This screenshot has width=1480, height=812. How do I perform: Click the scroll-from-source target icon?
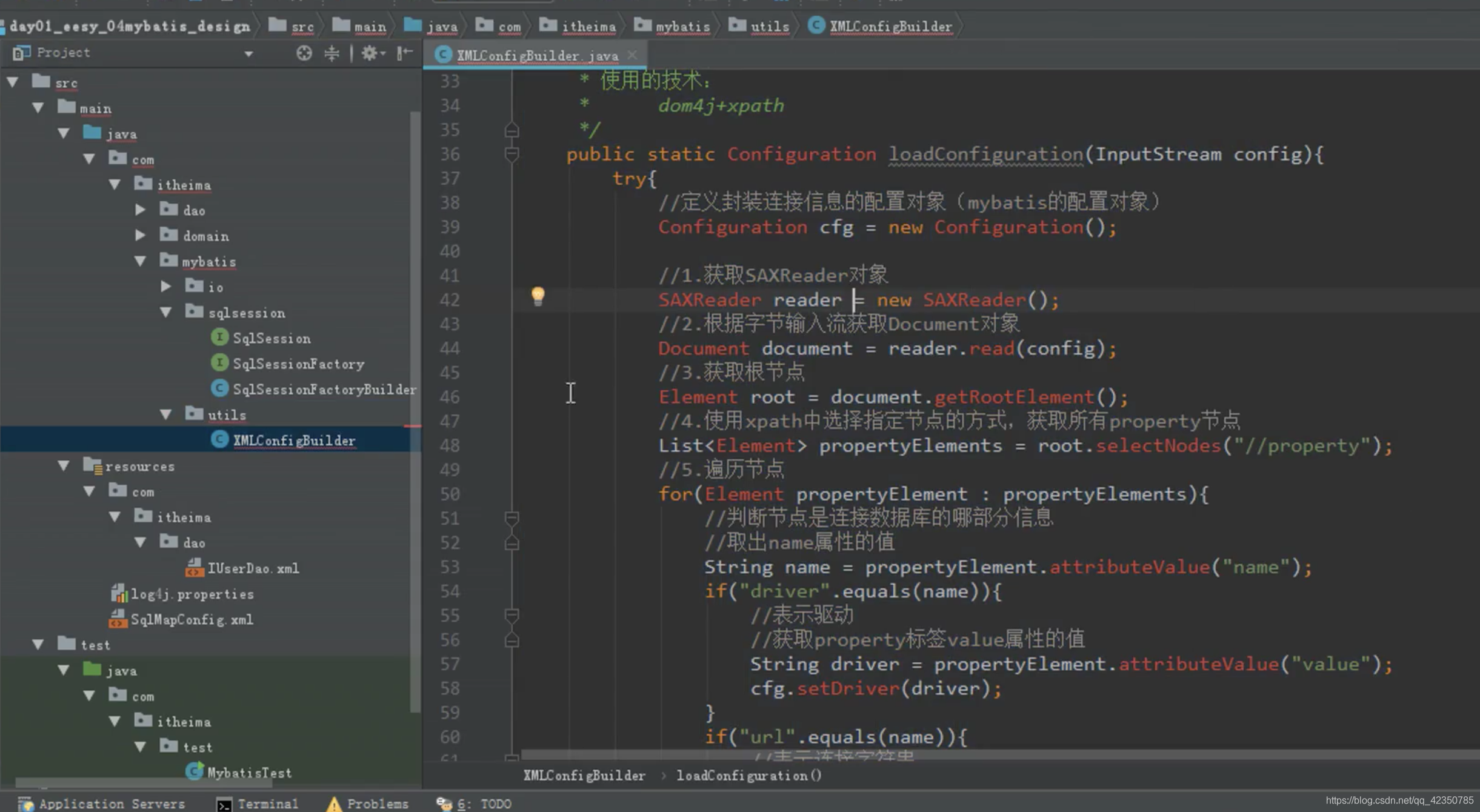(x=304, y=53)
